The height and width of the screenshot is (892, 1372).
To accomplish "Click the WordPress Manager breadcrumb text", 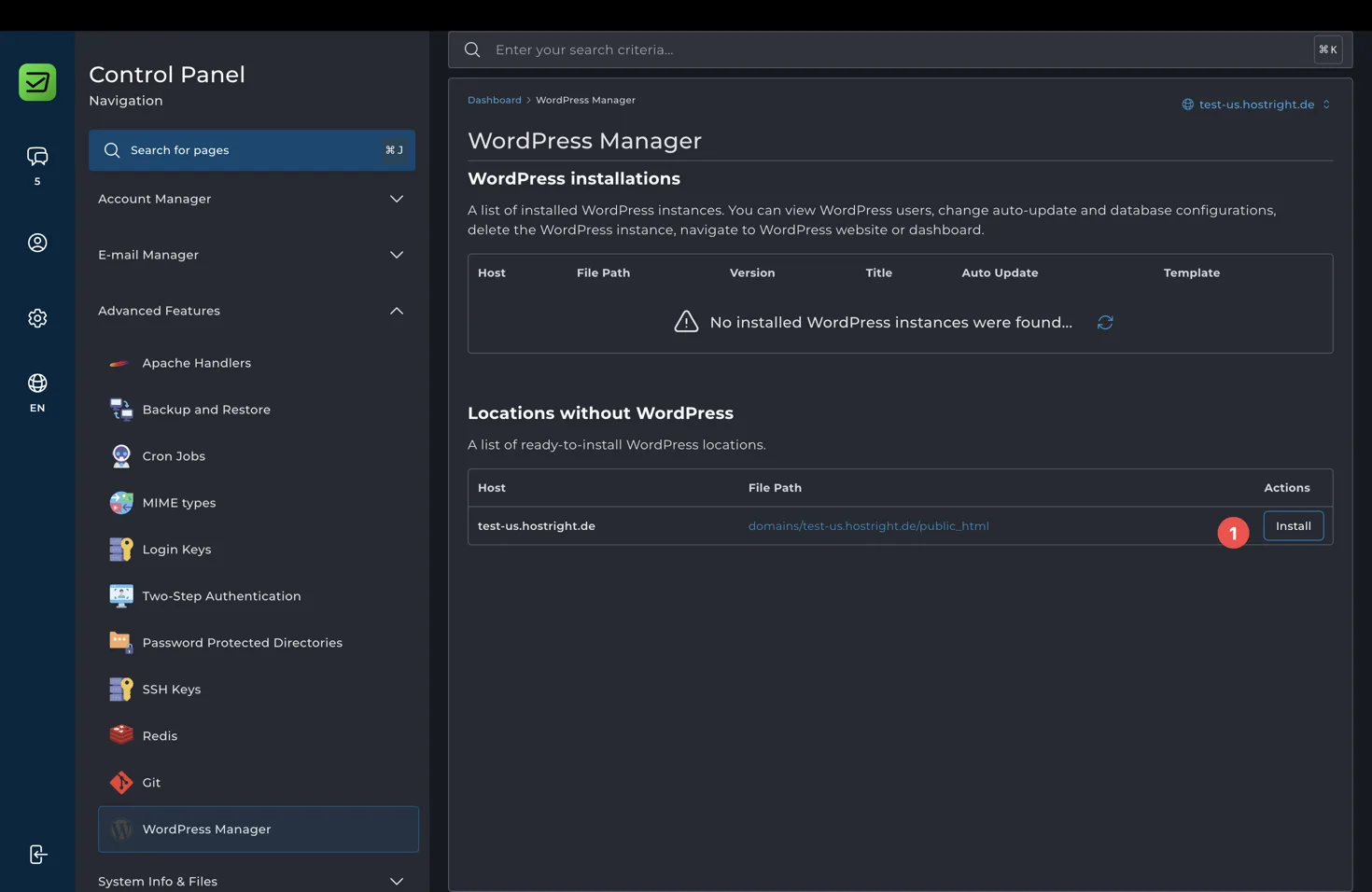I will (585, 100).
